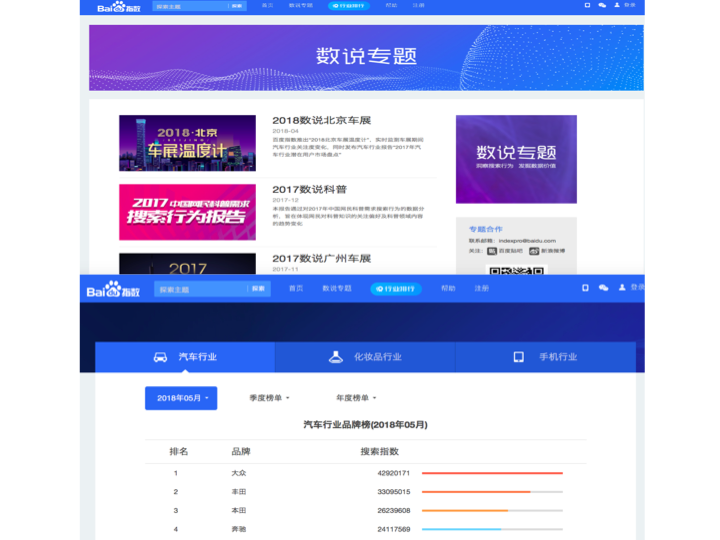Expand the 季度榜单 dropdown
The height and width of the screenshot is (540, 720).
[x=270, y=398]
